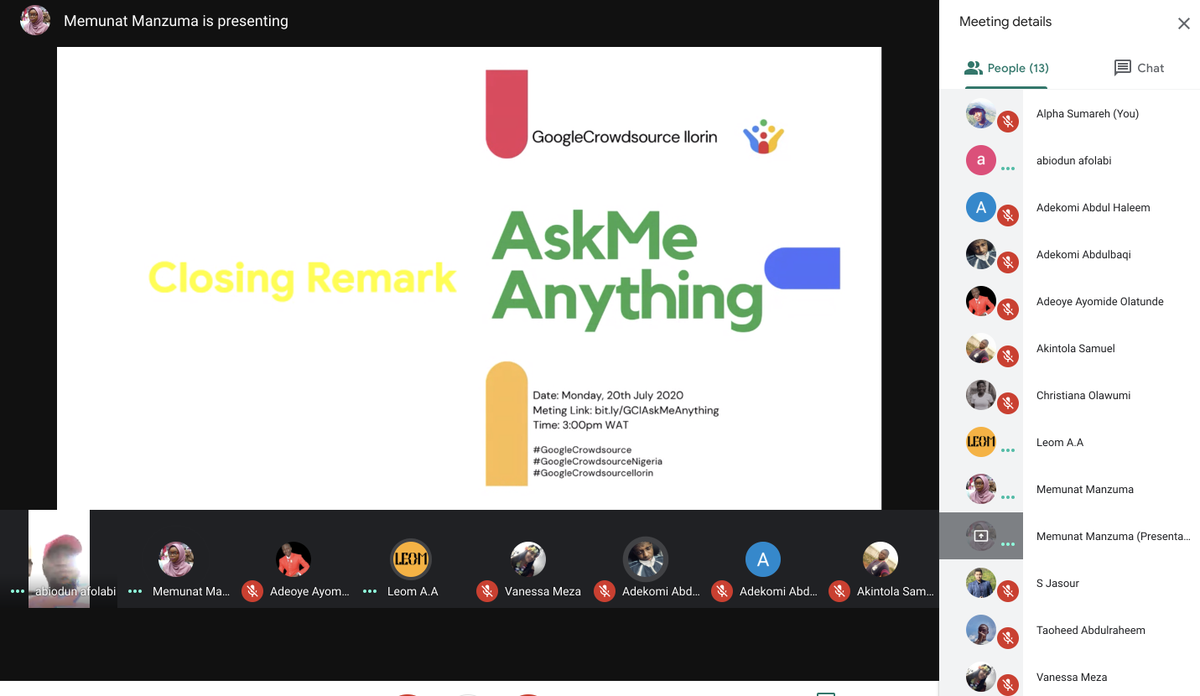Click abiodun afolabi video tile
Image resolution: width=1200 pixels, height=696 pixels.
(59, 558)
